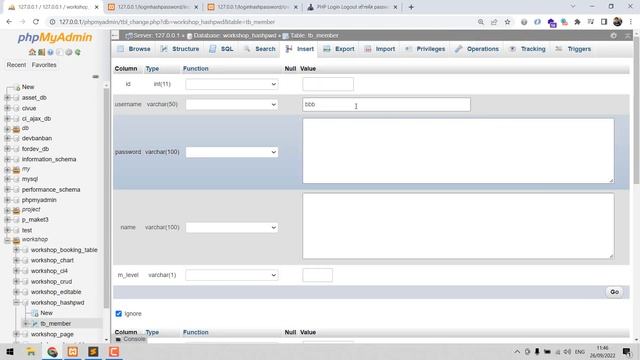Toggle the Ignore checkbox
Screen dimensions: 640x360
tap(119, 314)
